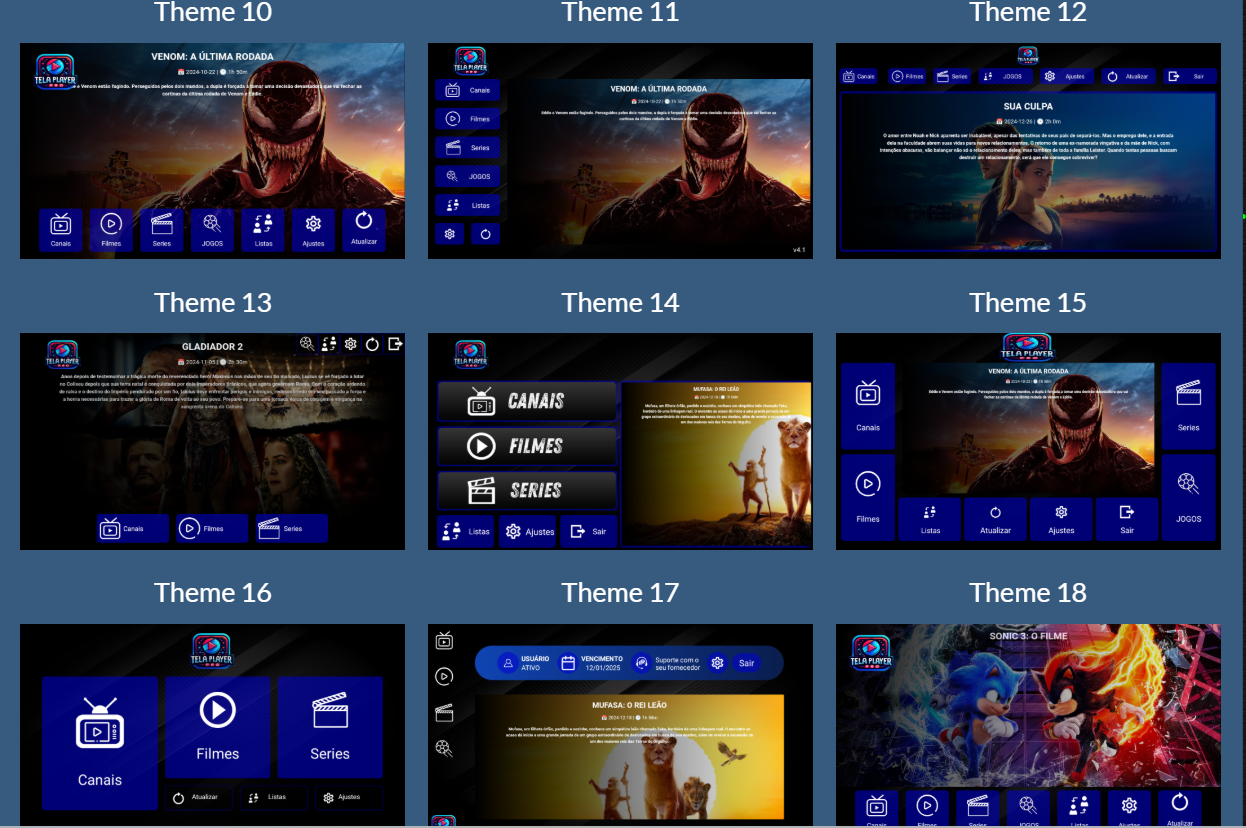Screen dimensions: 1246x828
Task: Open the Series clapperboard tile in Theme 16
Action: 329,726
